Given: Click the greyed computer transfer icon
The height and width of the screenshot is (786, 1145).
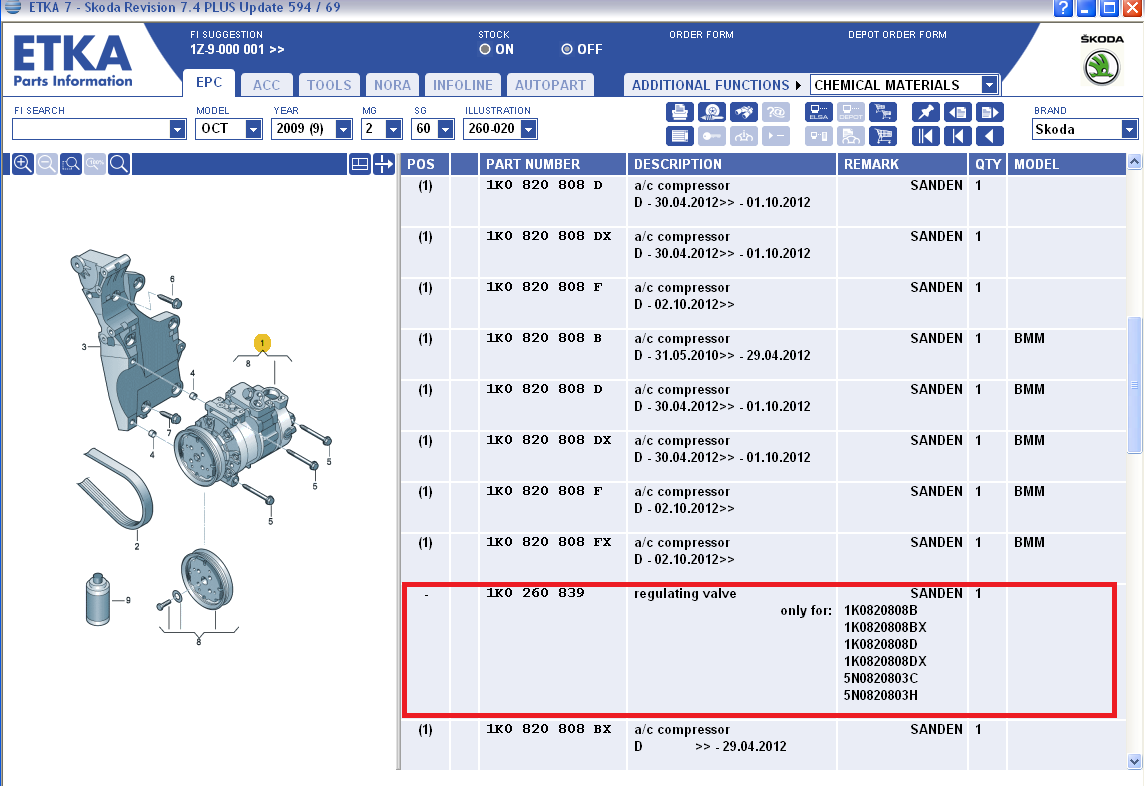Looking at the screenshot, I should 819,136.
